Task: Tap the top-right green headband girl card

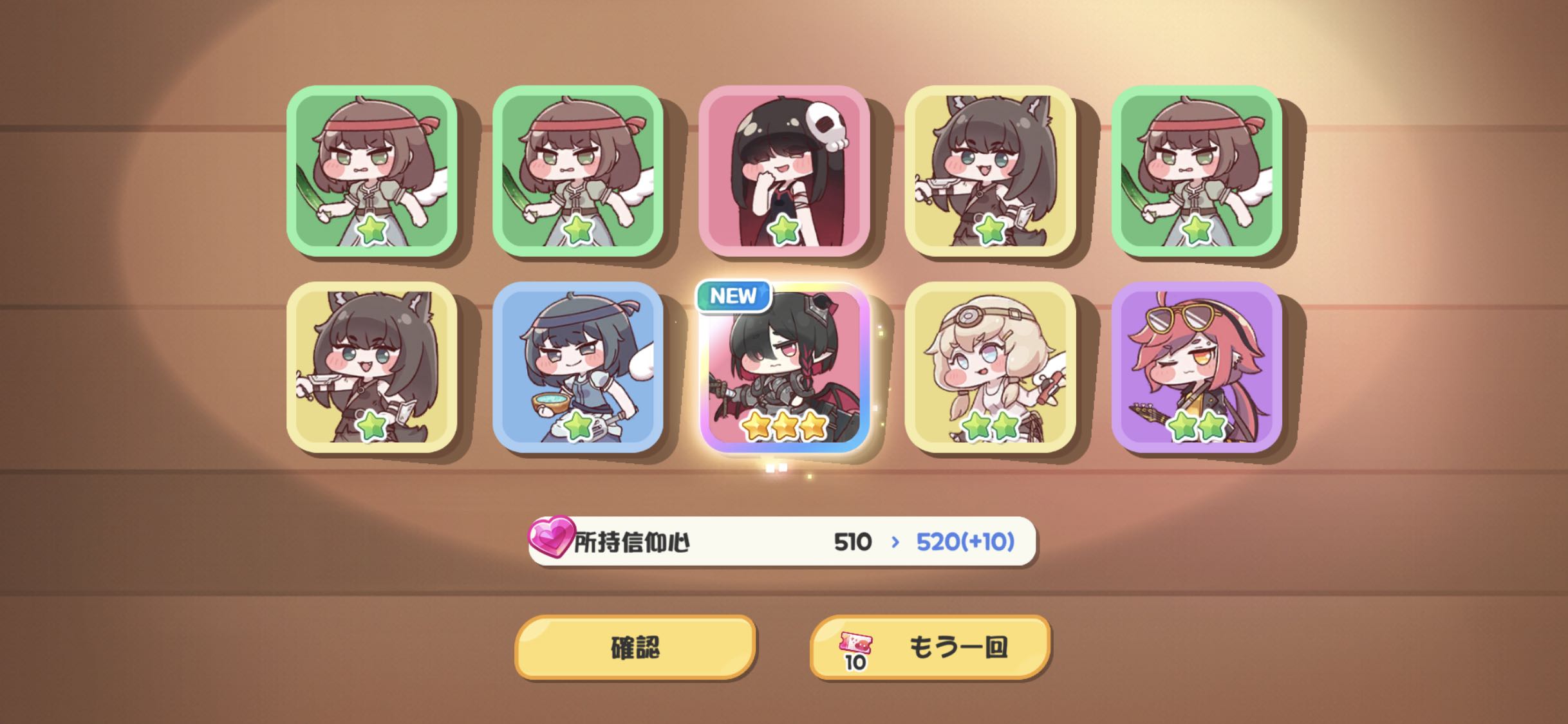Action: [x=1197, y=171]
